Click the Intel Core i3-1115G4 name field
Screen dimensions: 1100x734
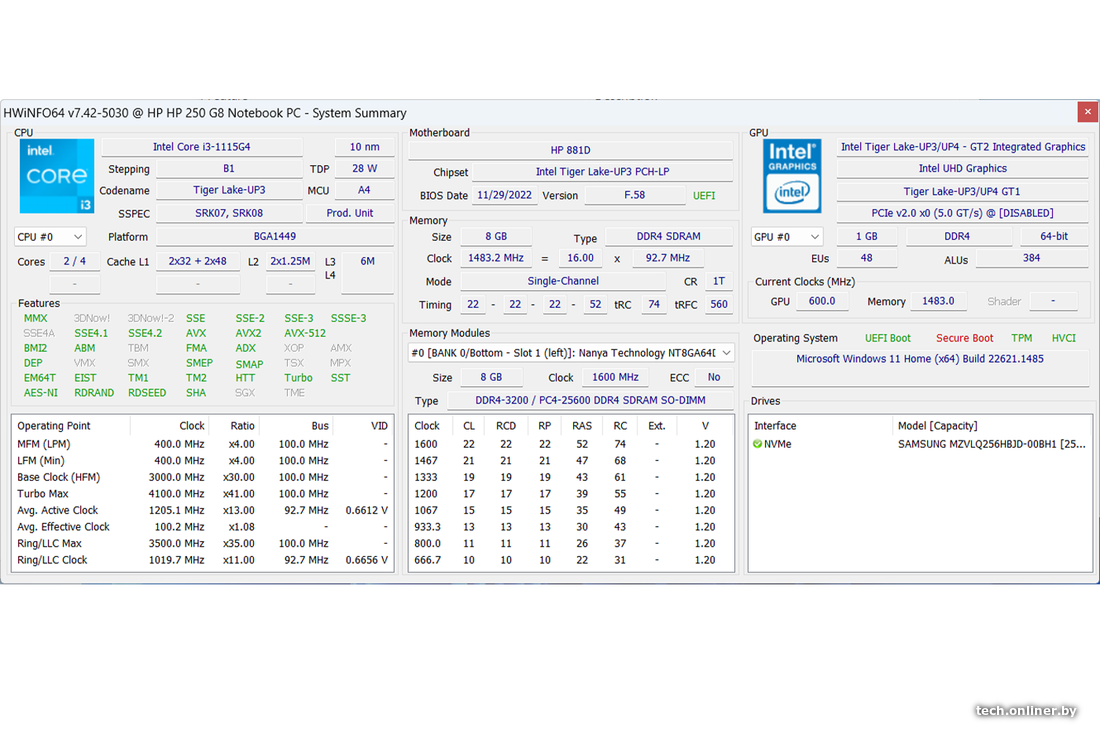202,147
